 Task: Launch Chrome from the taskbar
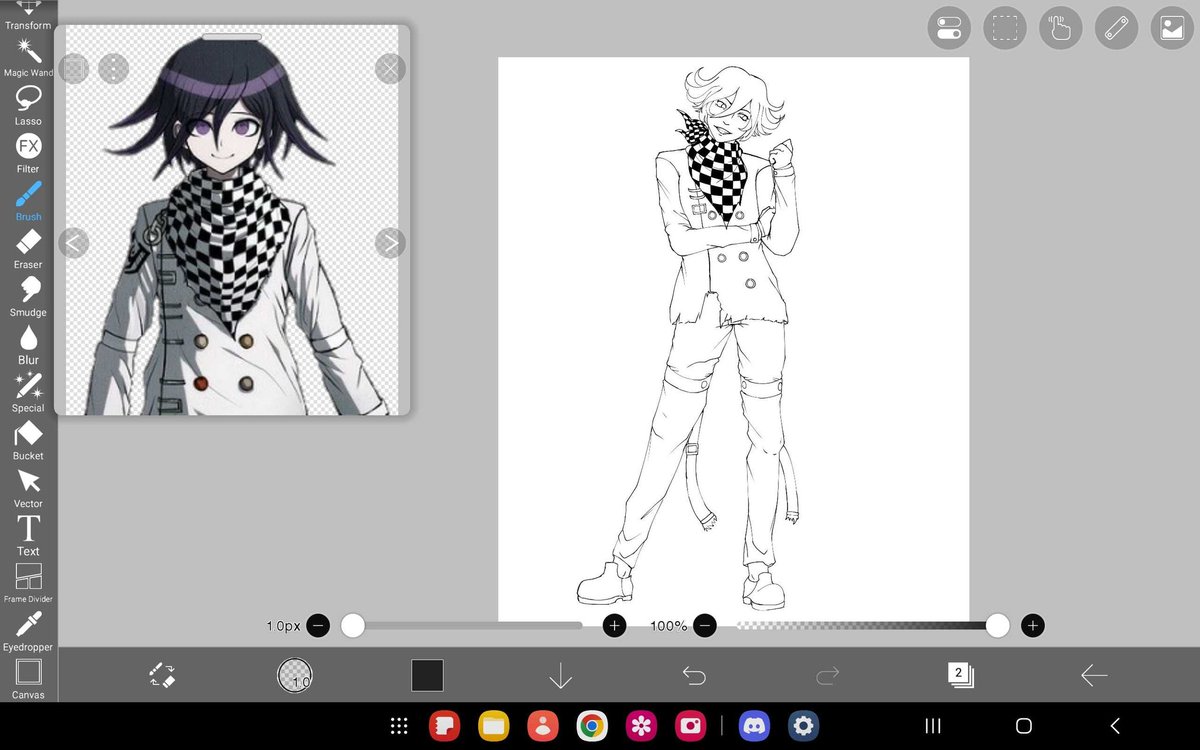coord(592,726)
